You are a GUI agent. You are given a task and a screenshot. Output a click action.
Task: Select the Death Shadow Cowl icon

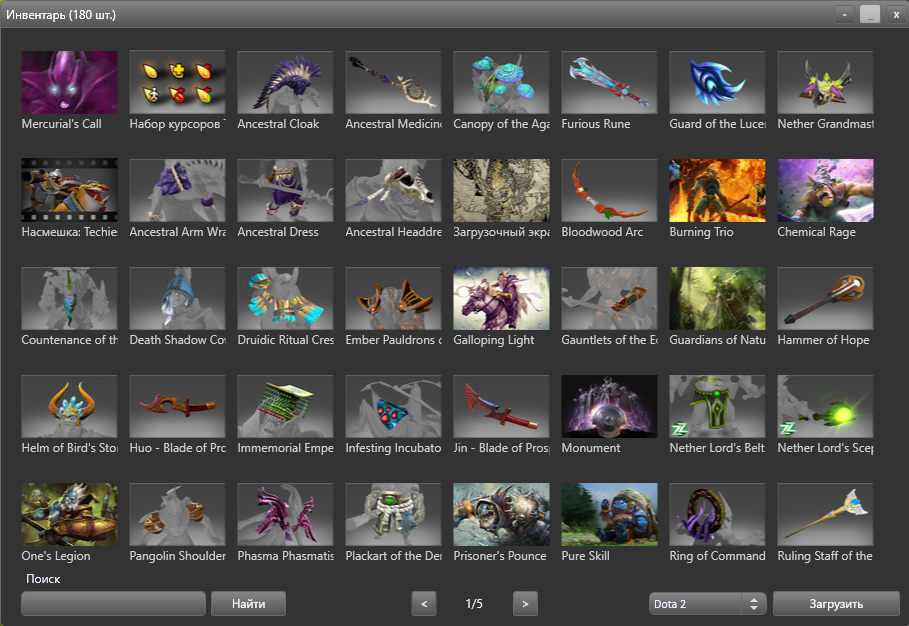[177, 299]
